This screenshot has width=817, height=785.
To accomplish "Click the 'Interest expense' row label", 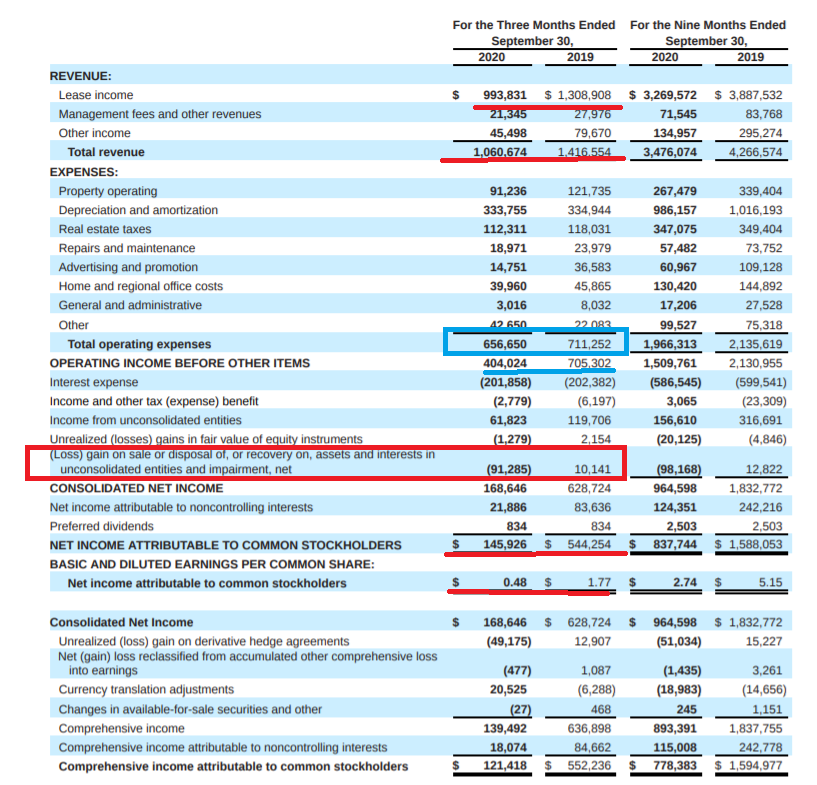I will pos(94,382).
